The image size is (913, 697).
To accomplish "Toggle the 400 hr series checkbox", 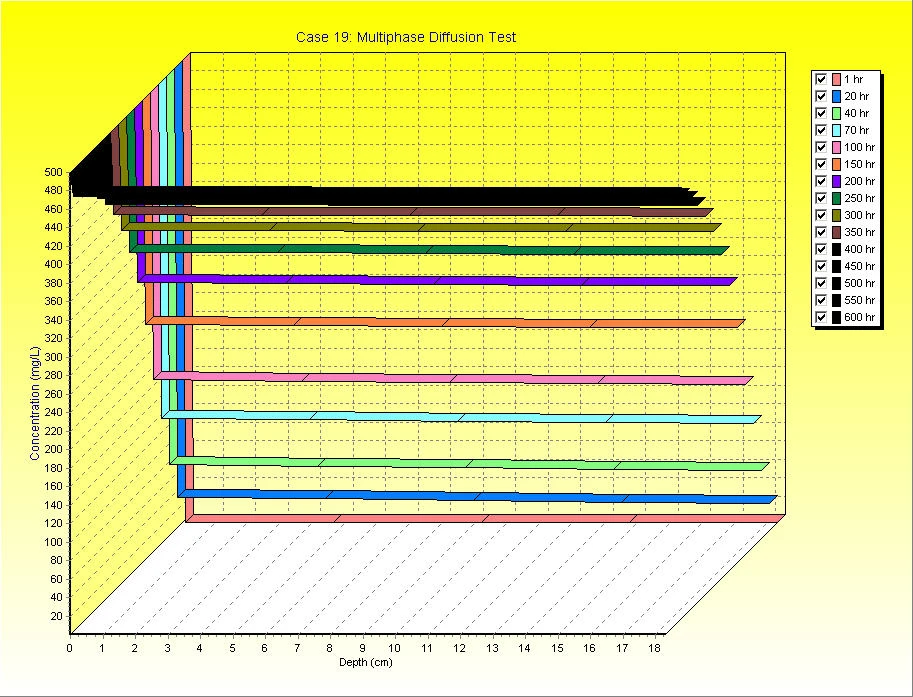I will click(821, 249).
